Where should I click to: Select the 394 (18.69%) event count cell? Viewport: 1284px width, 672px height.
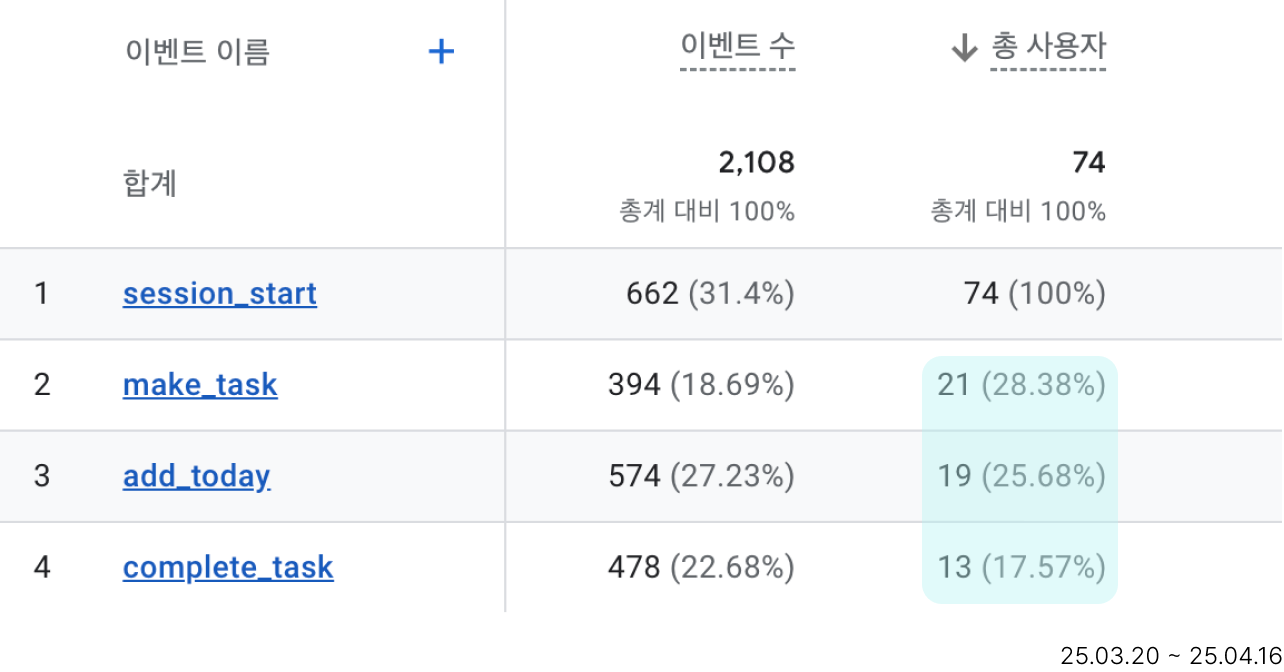pos(702,385)
